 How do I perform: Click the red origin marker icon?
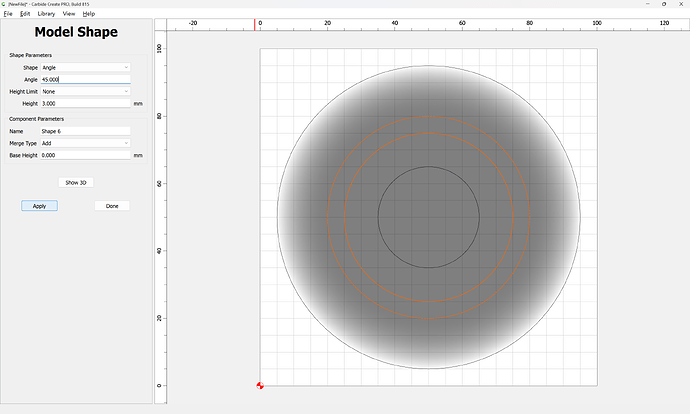tap(260, 385)
